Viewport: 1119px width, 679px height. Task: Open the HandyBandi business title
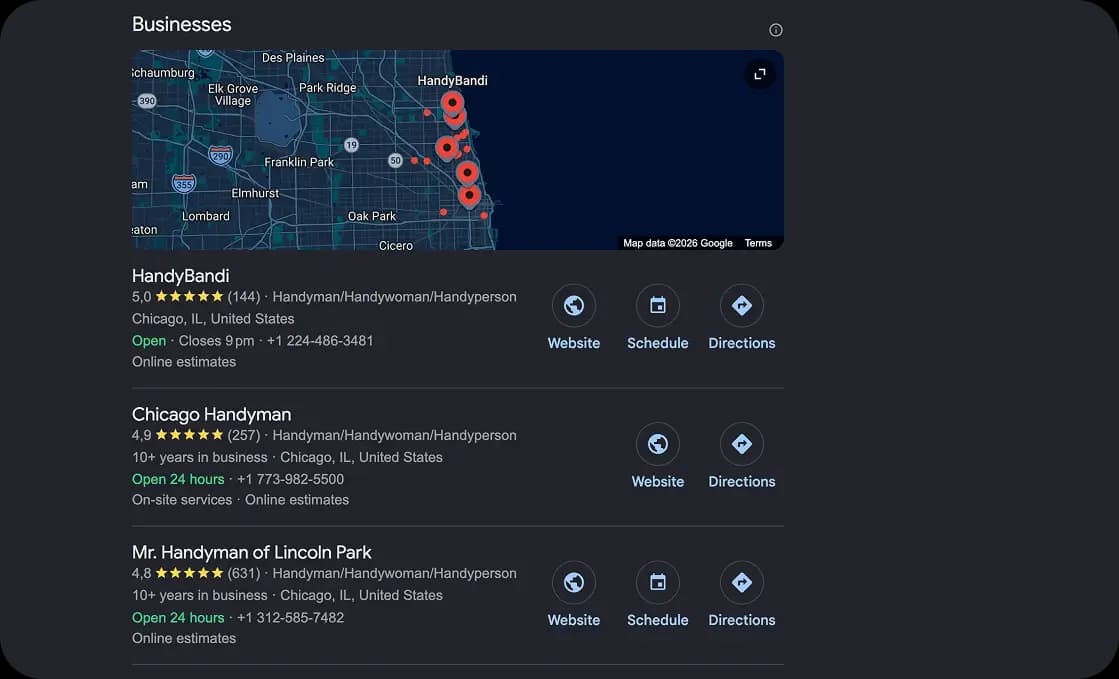(x=181, y=276)
